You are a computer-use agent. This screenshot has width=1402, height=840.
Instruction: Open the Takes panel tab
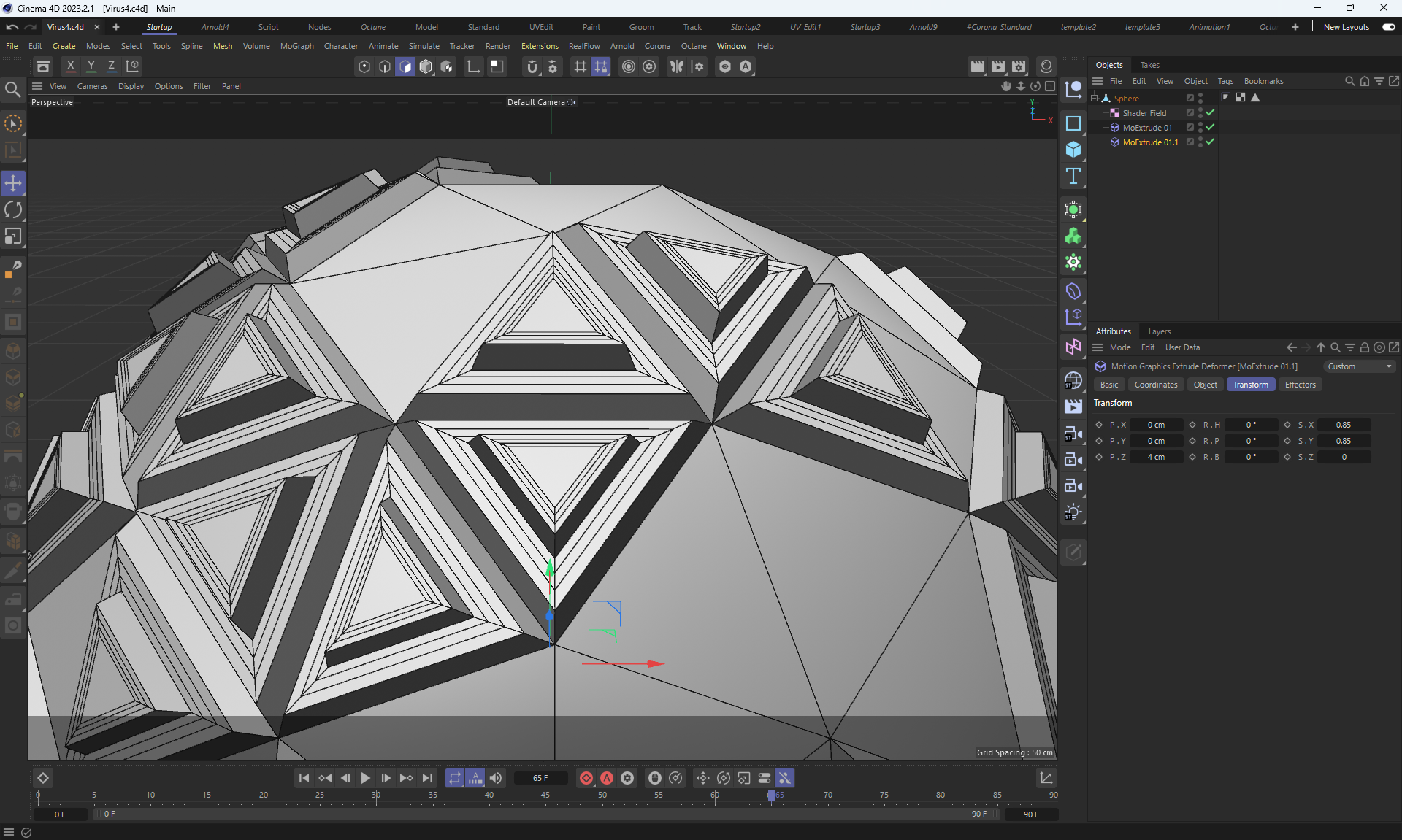coord(1149,65)
